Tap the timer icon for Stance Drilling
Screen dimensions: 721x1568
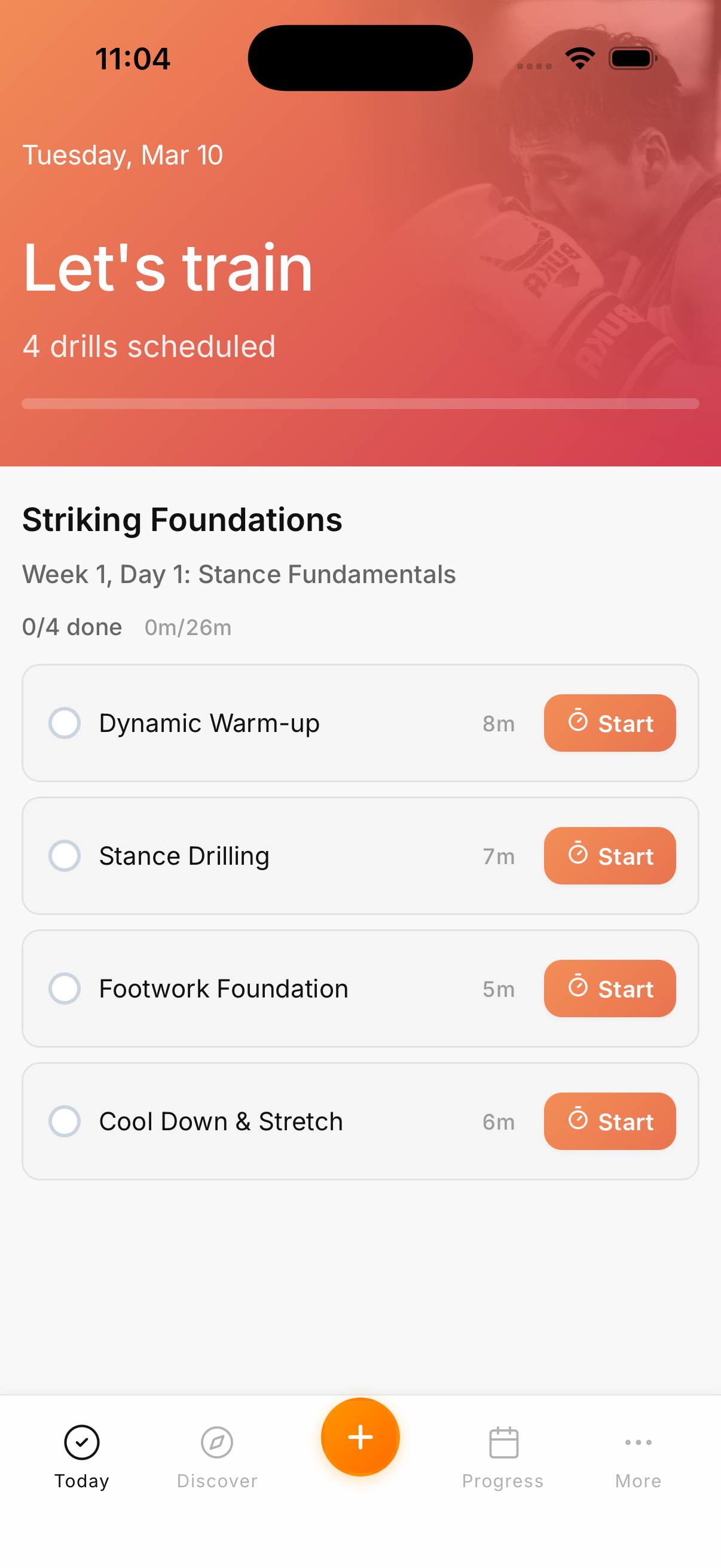click(578, 855)
